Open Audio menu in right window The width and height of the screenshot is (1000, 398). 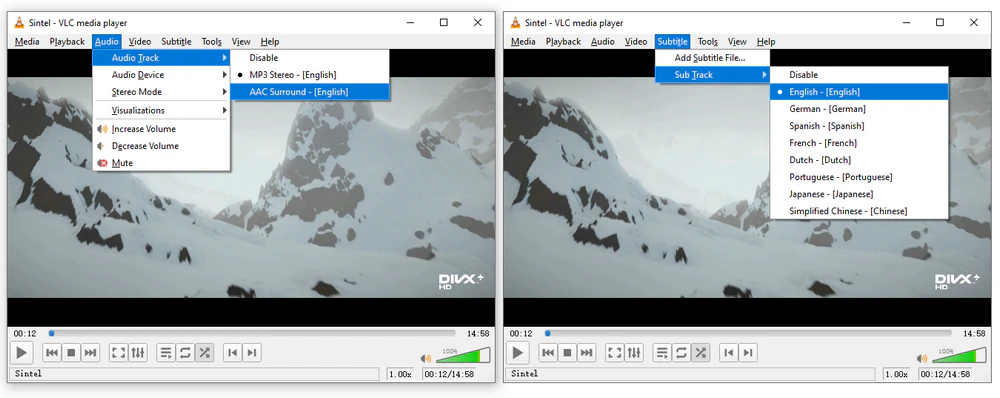[x=602, y=41]
